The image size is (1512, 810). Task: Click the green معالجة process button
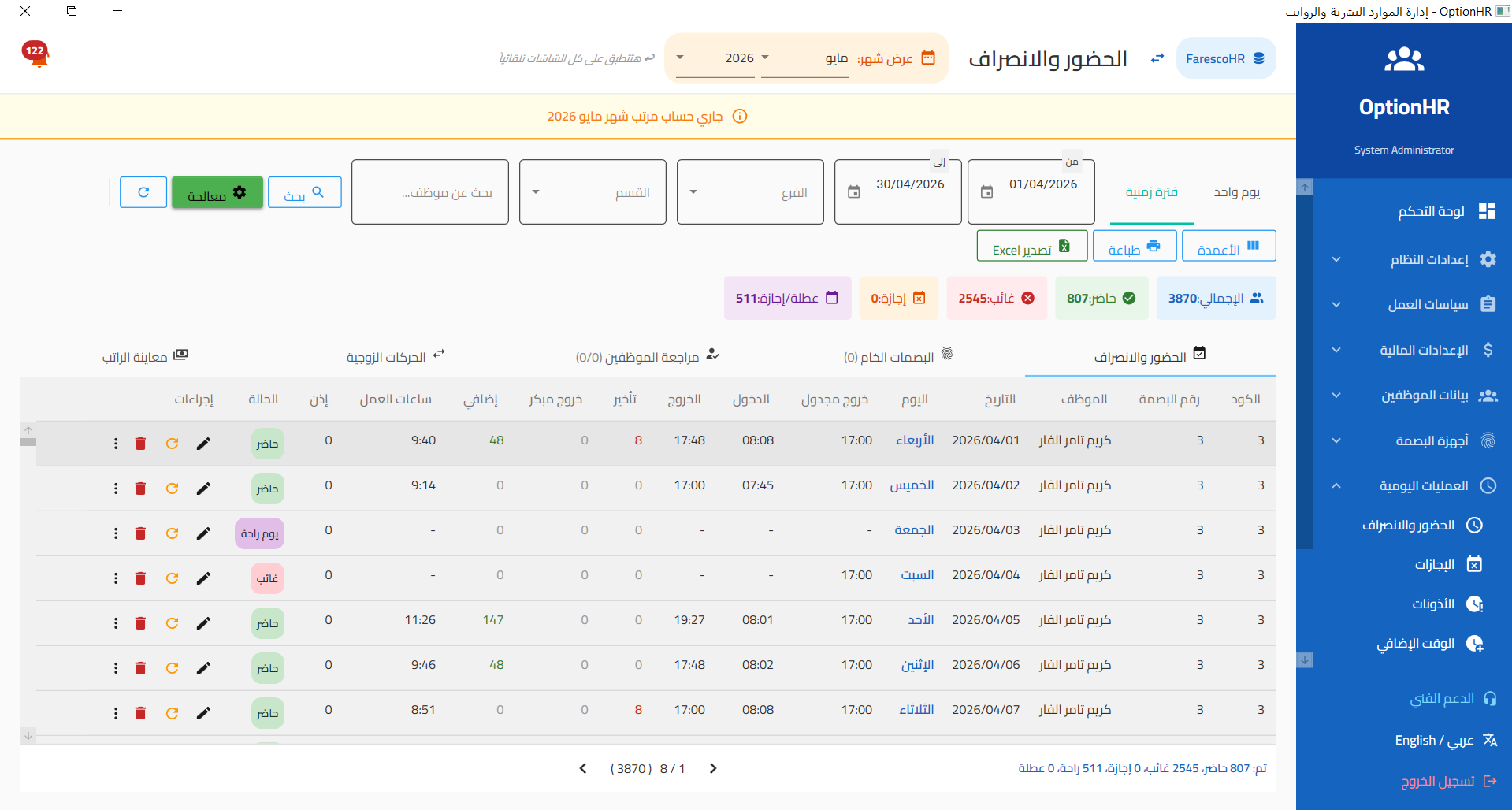tap(217, 192)
